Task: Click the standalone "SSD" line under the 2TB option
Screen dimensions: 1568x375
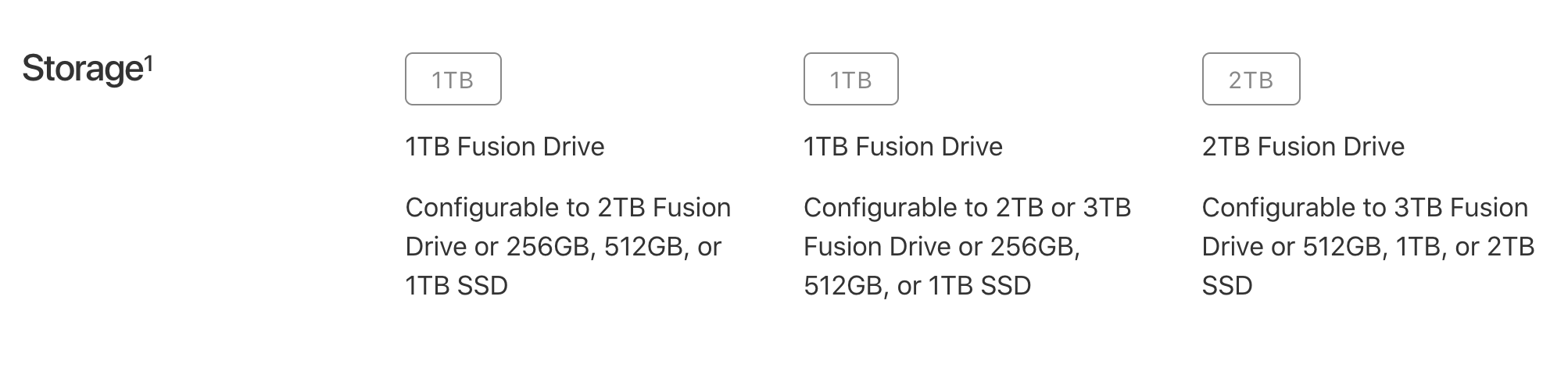Action: (x=1227, y=286)
